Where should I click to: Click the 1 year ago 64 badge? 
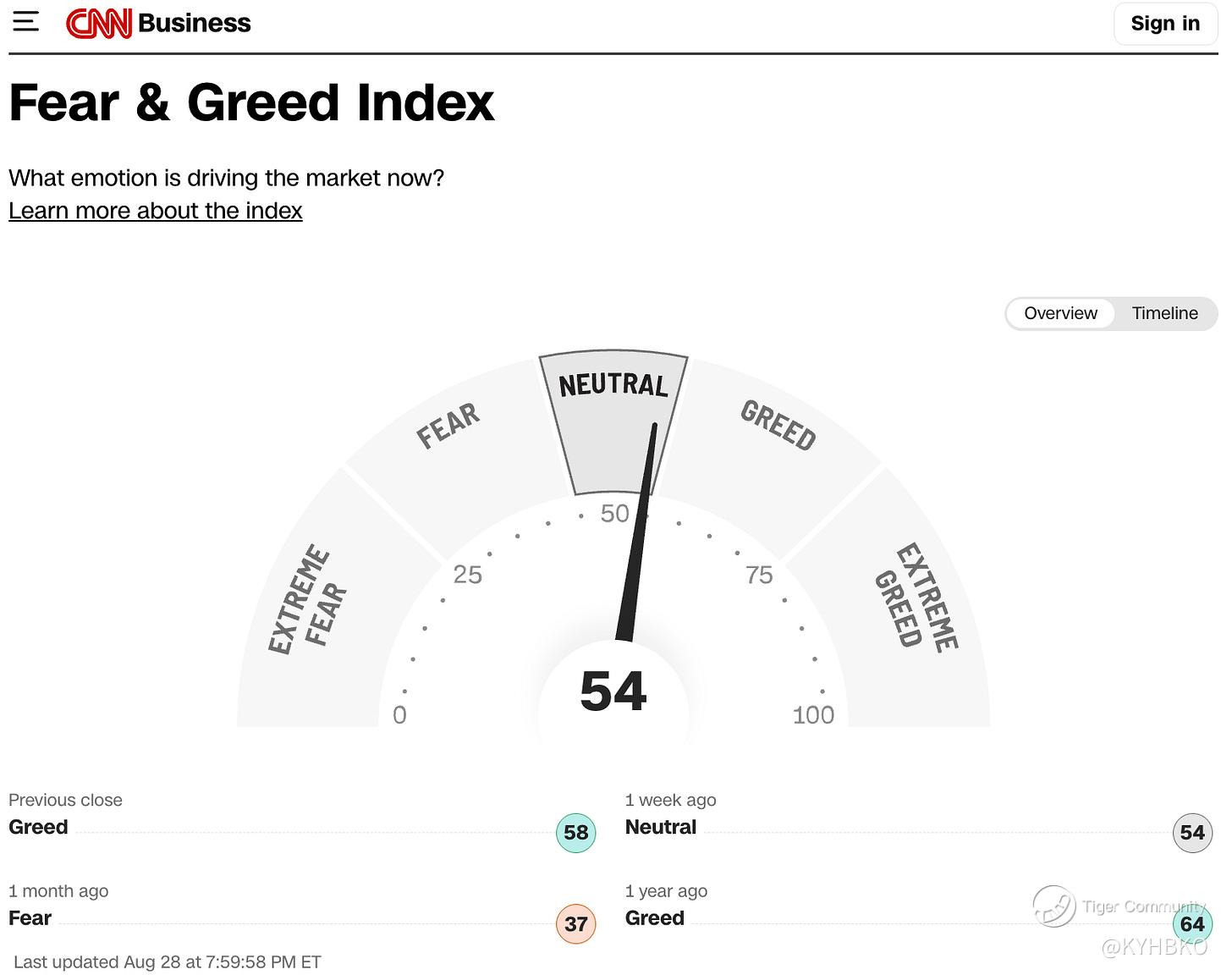(1192, 924)
